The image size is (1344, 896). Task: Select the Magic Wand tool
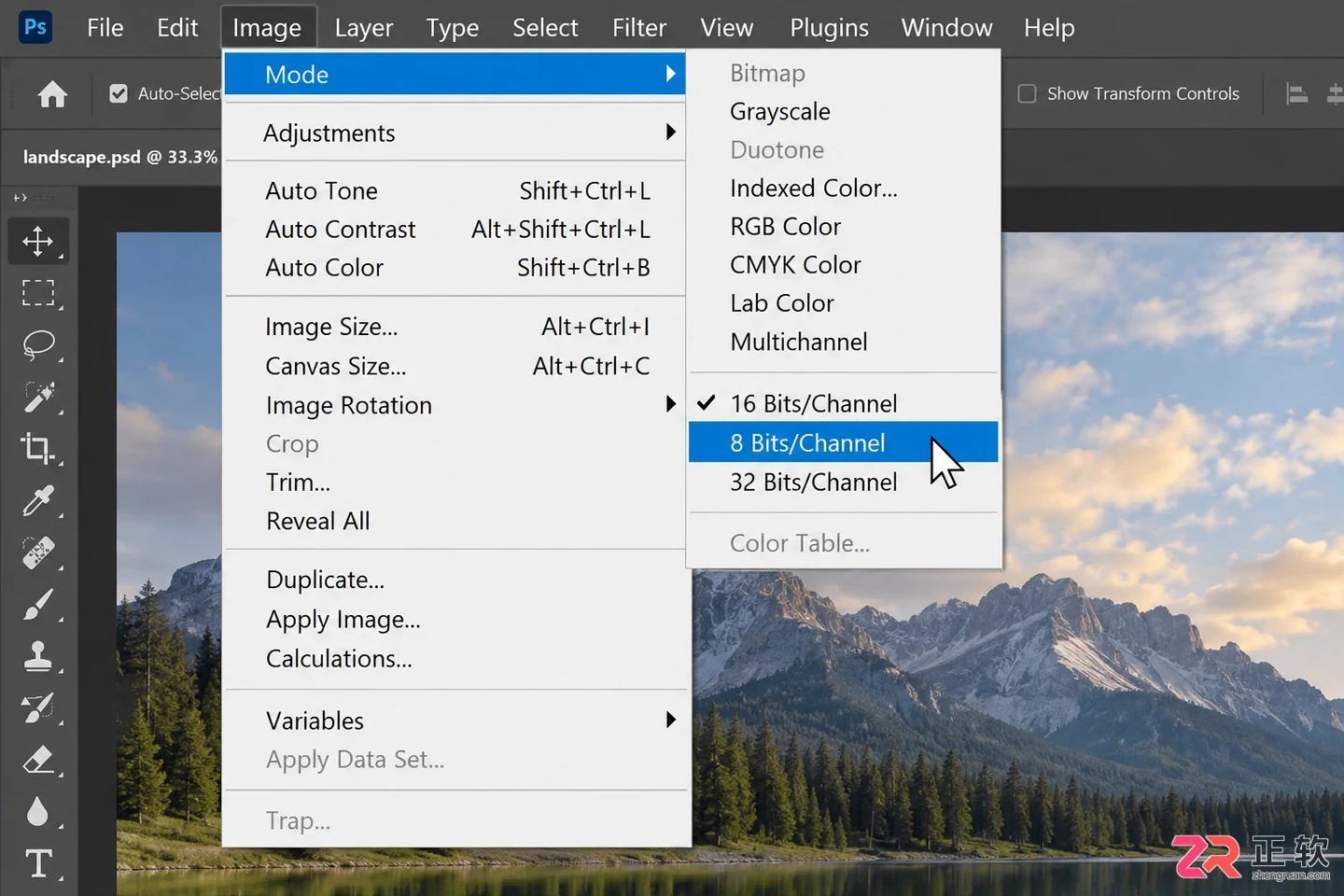(x=38, y=398)
